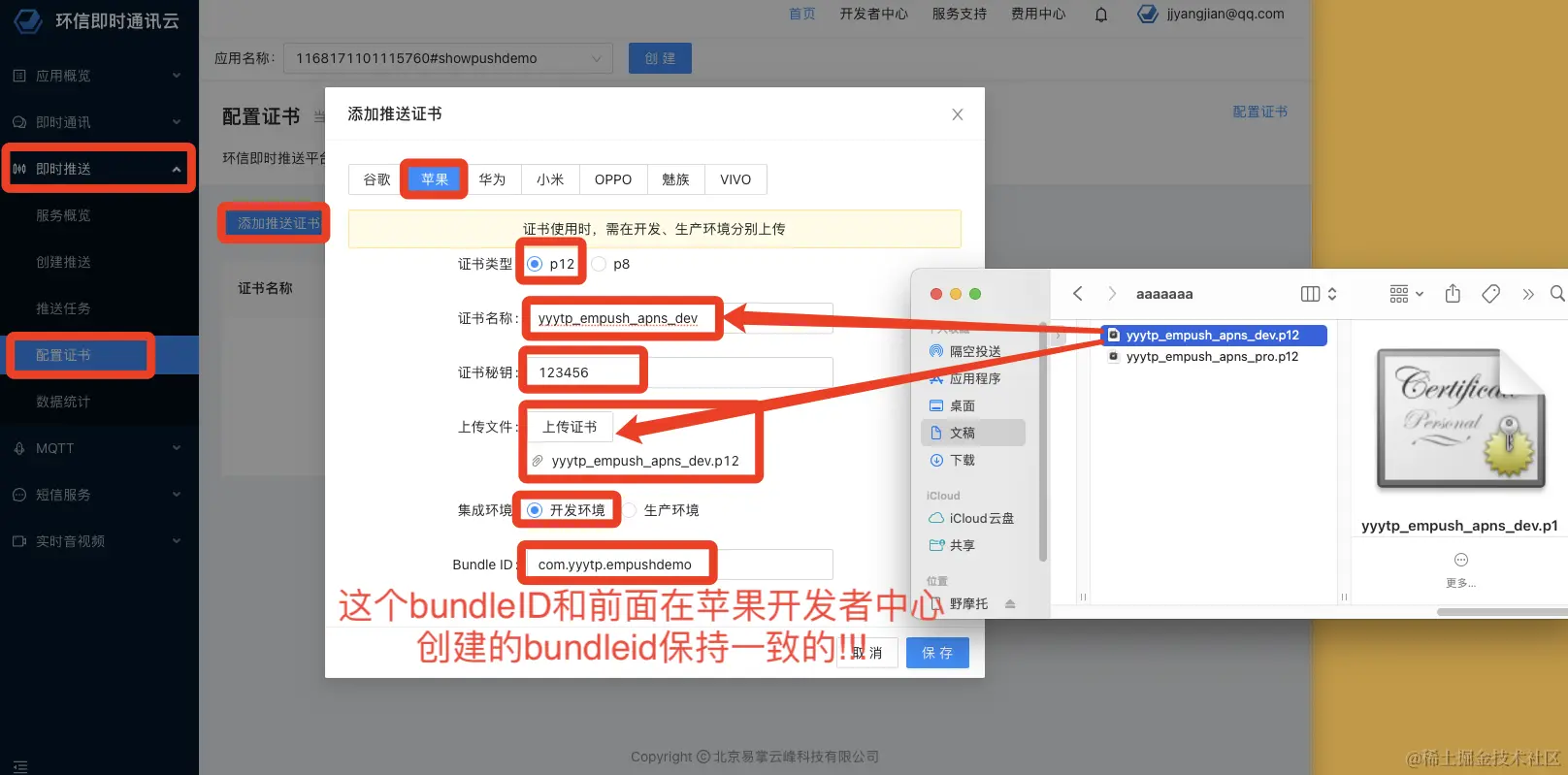Image resolution: width=1568 pixels, height=775 pixels.
Task: Click the 实时音视频 sidebar icon
Action: coord(19,541)
